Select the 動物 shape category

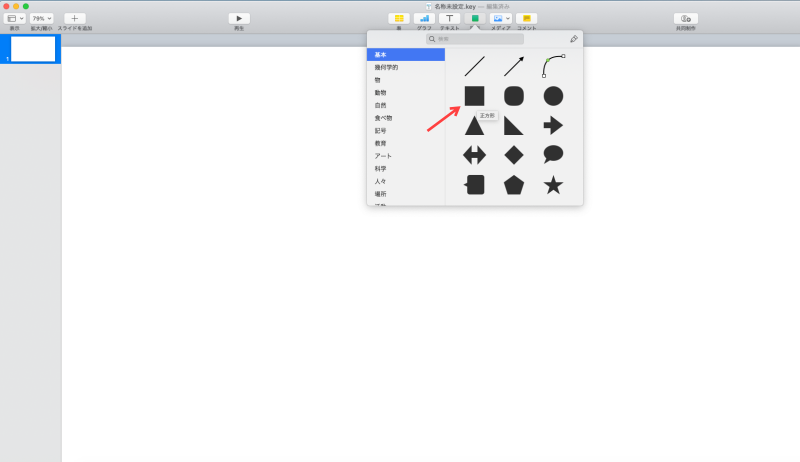[380, 92]
